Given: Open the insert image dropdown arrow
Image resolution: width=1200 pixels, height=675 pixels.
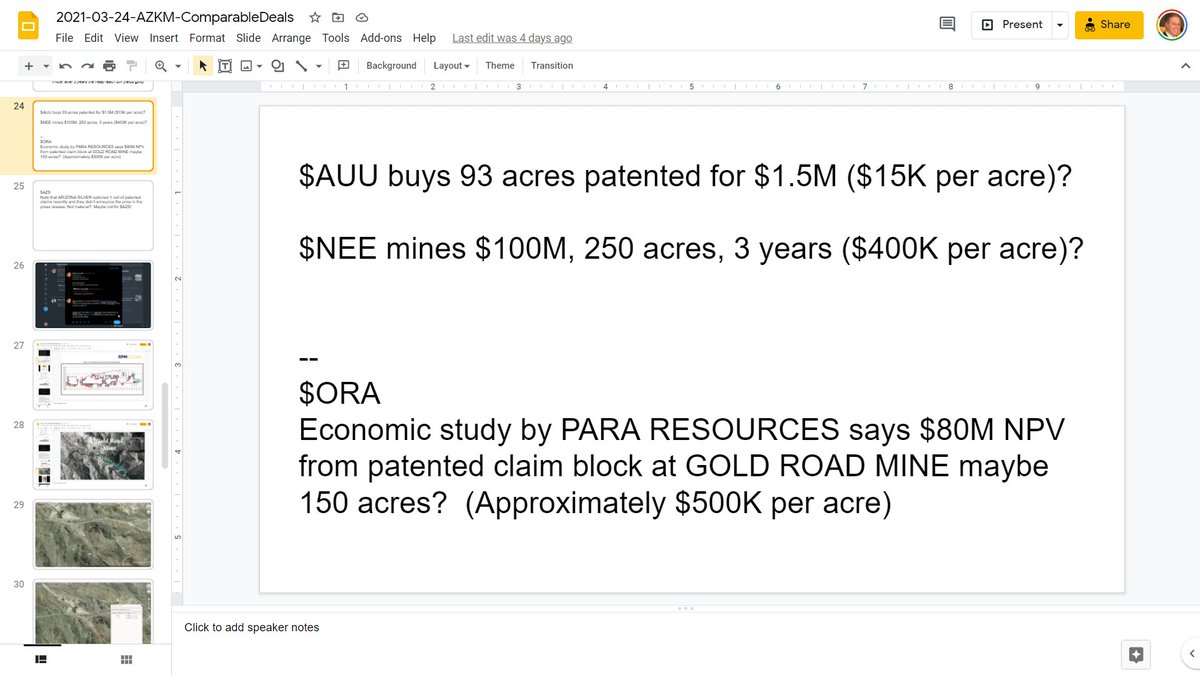Looking at the screenshot, I should tap(259, 66).
